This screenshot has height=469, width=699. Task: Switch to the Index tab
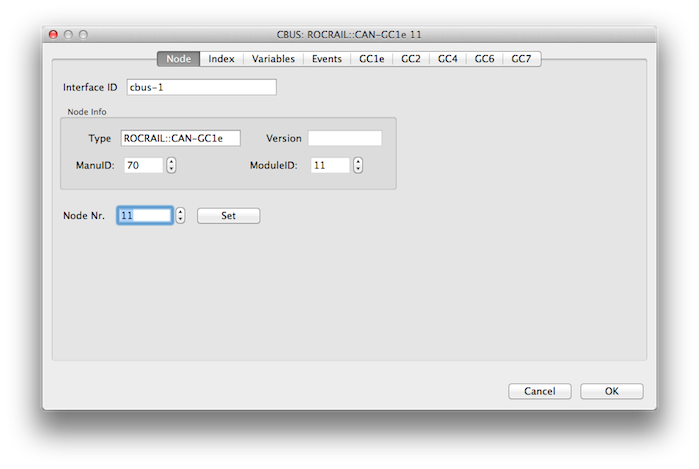pyautogui.click(x=221, y=59)
